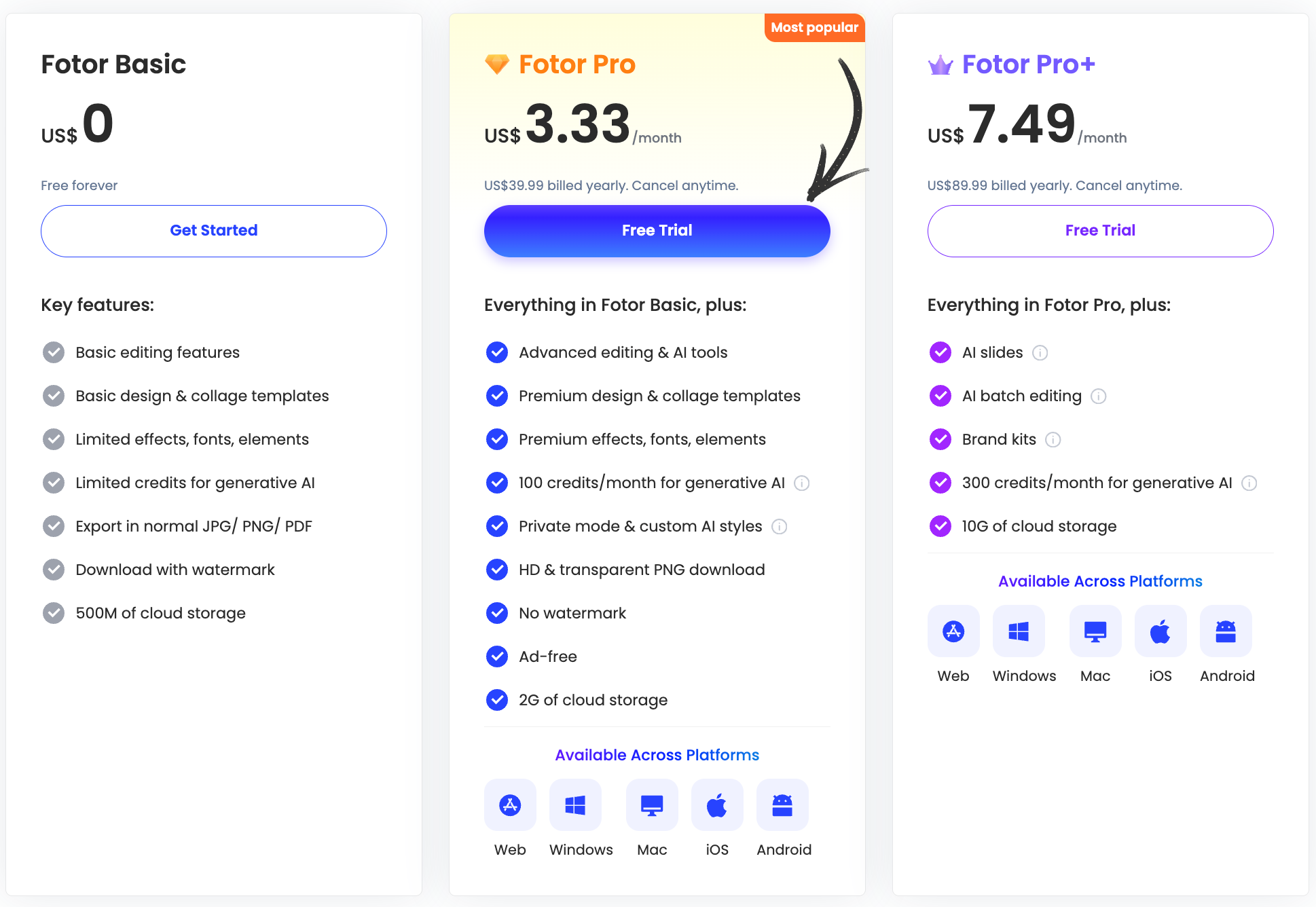Click the Web platform icon under Fotor Pro+

pyautogui.click(x=953, y=631)
